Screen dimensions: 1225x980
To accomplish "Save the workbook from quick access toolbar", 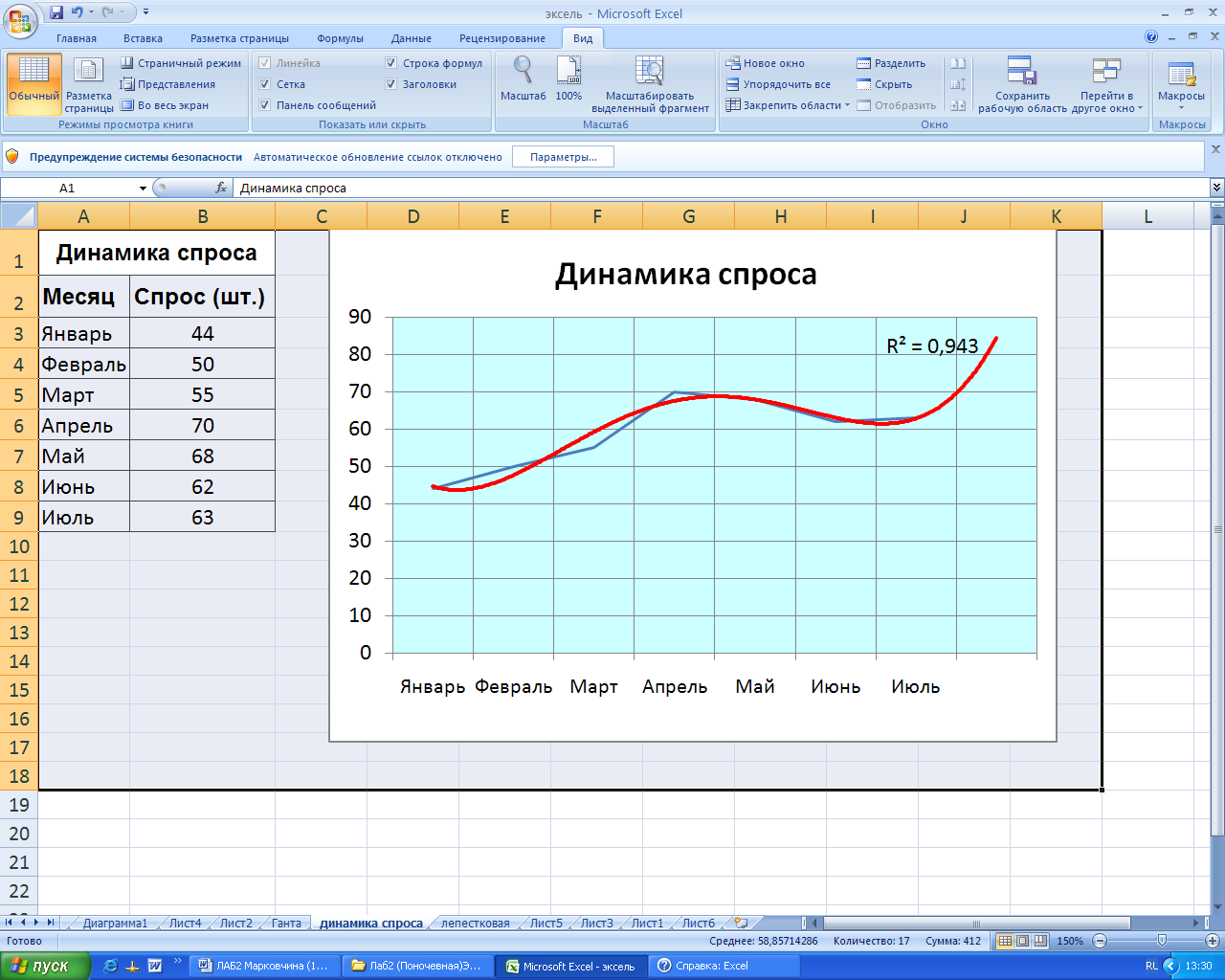I will click(56, 12).
